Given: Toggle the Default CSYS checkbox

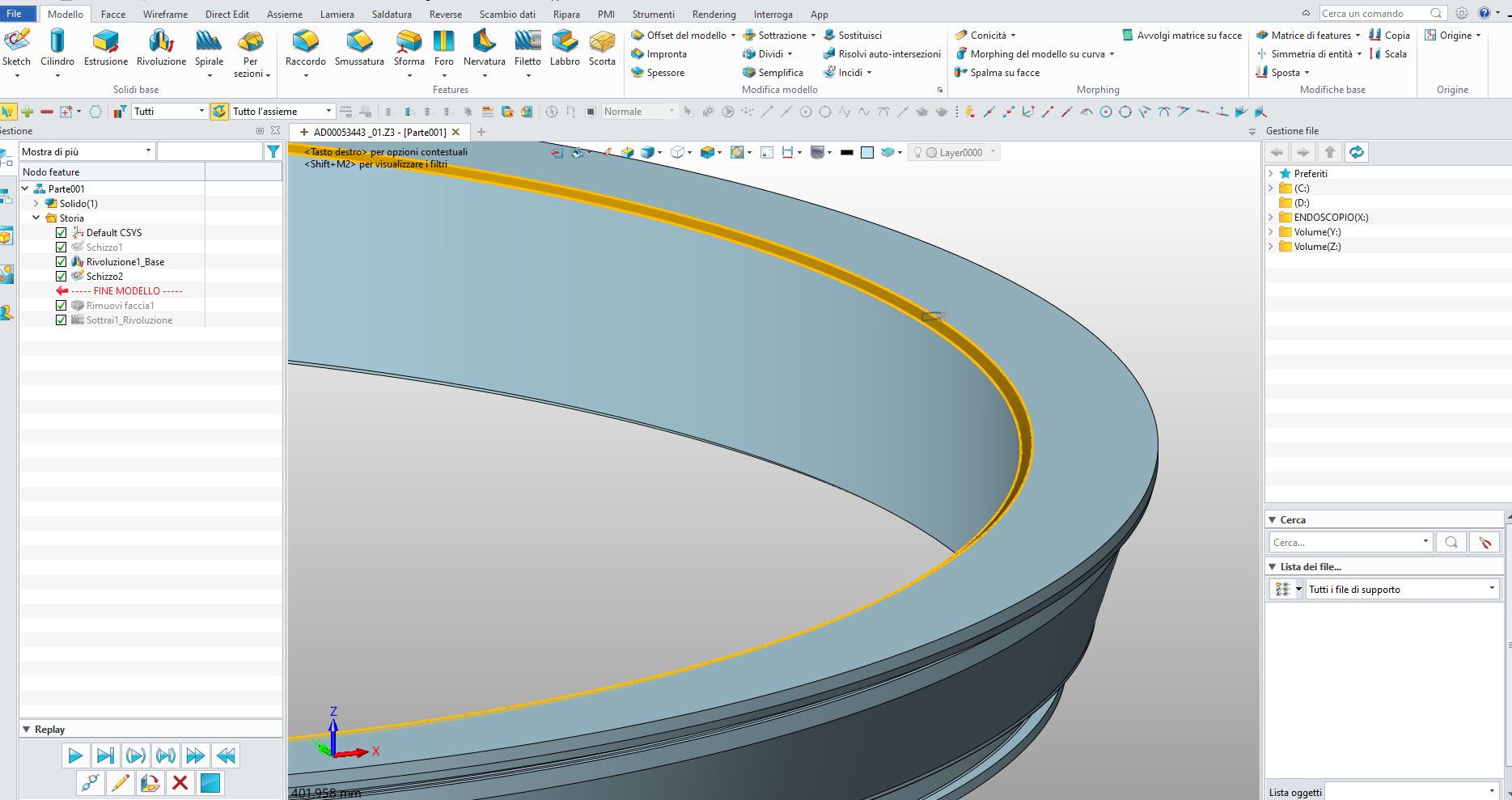Looking at the screenshot, I should pos(61,233).
